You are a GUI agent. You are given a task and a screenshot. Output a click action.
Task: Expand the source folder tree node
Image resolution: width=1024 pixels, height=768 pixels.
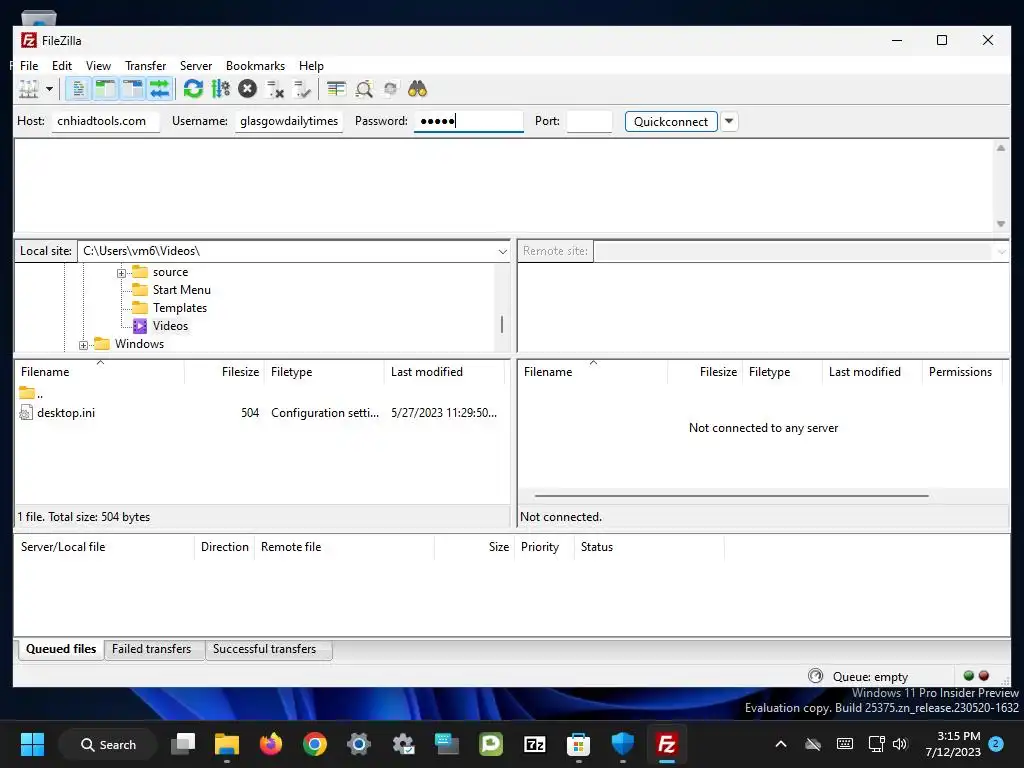pyautogui.click(x=121, y=273)
